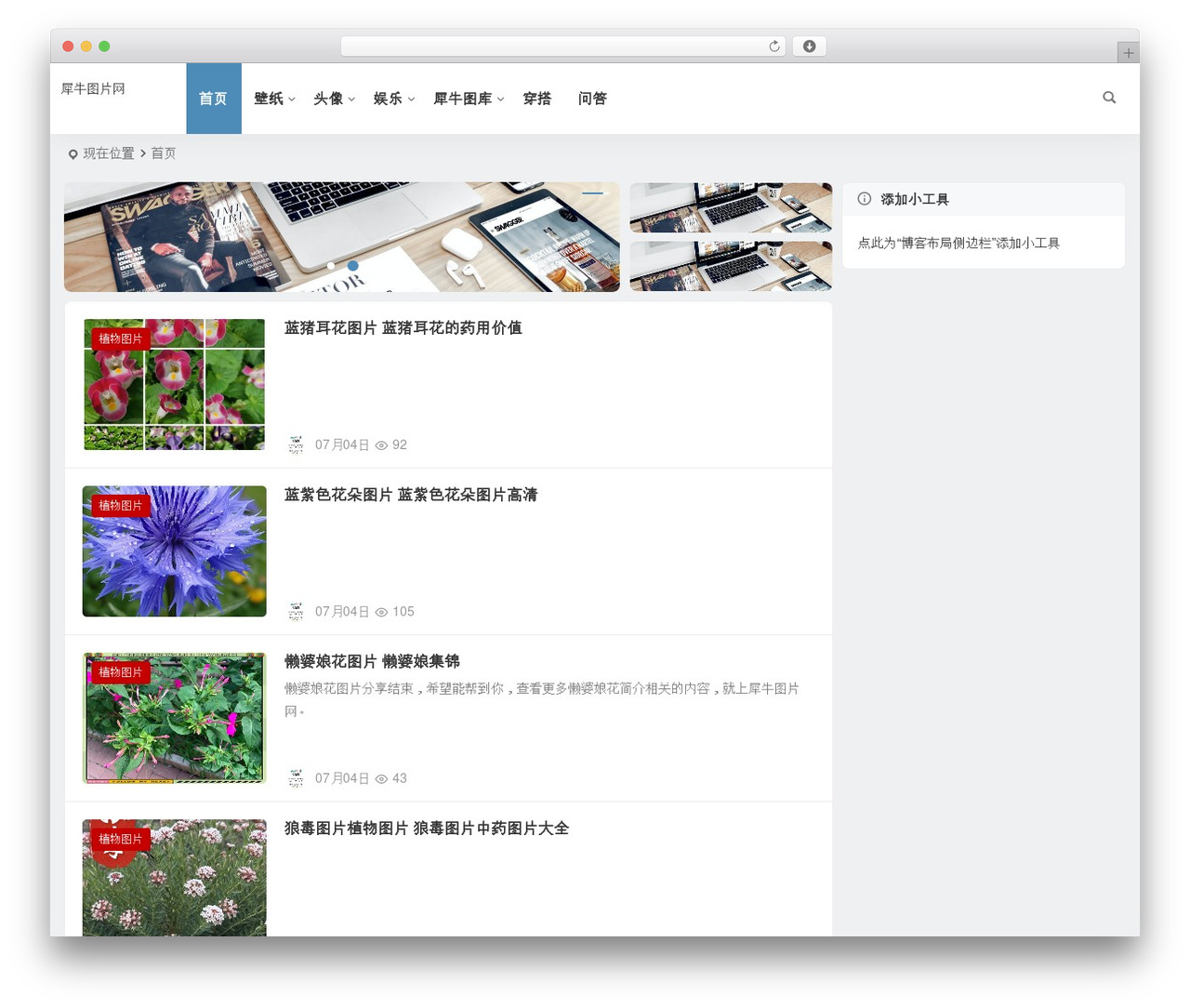Image resolution: width=1190 pixels, height=1008 pixels.
Task: Open a new tab with the plus button
Action: [1128, 53]
